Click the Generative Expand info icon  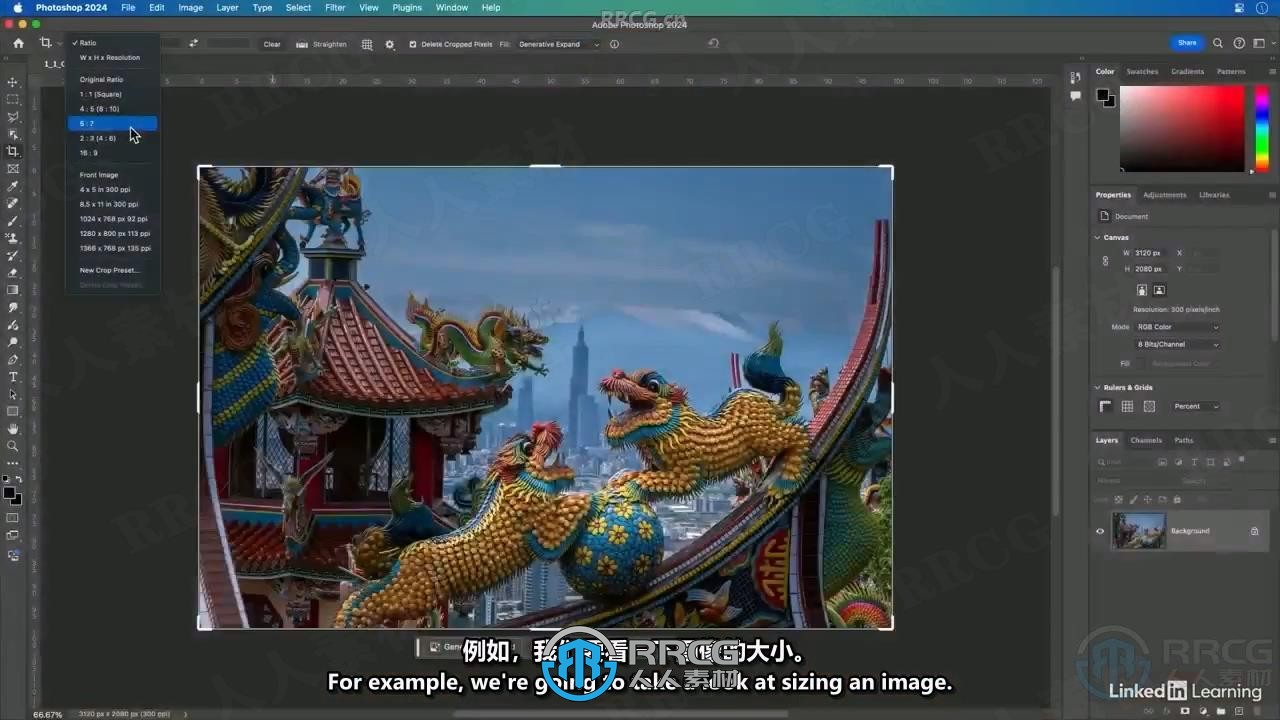(x=614, y=44)
